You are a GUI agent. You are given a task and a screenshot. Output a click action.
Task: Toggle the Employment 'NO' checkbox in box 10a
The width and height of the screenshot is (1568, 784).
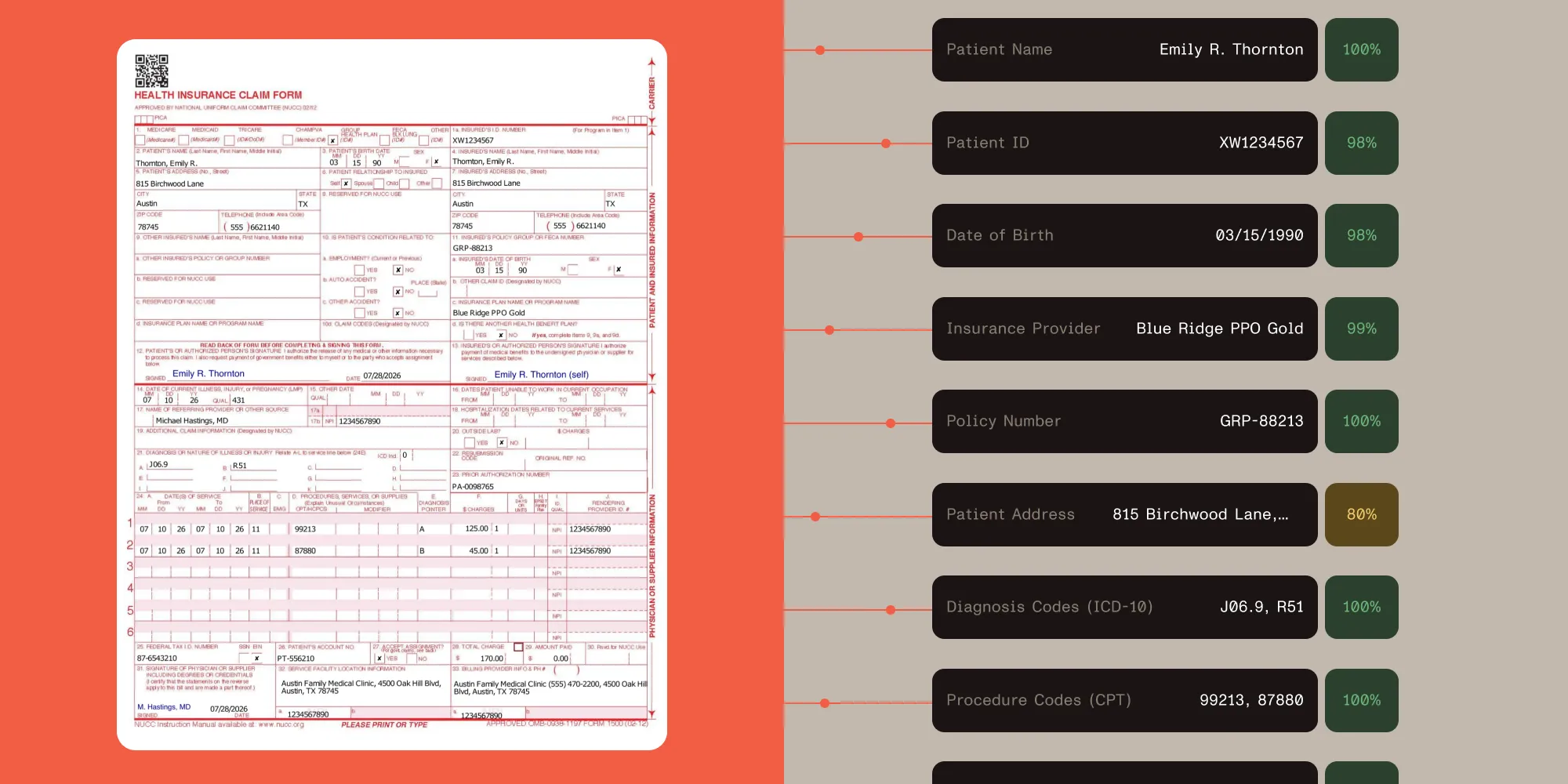(x=398, y=270)
